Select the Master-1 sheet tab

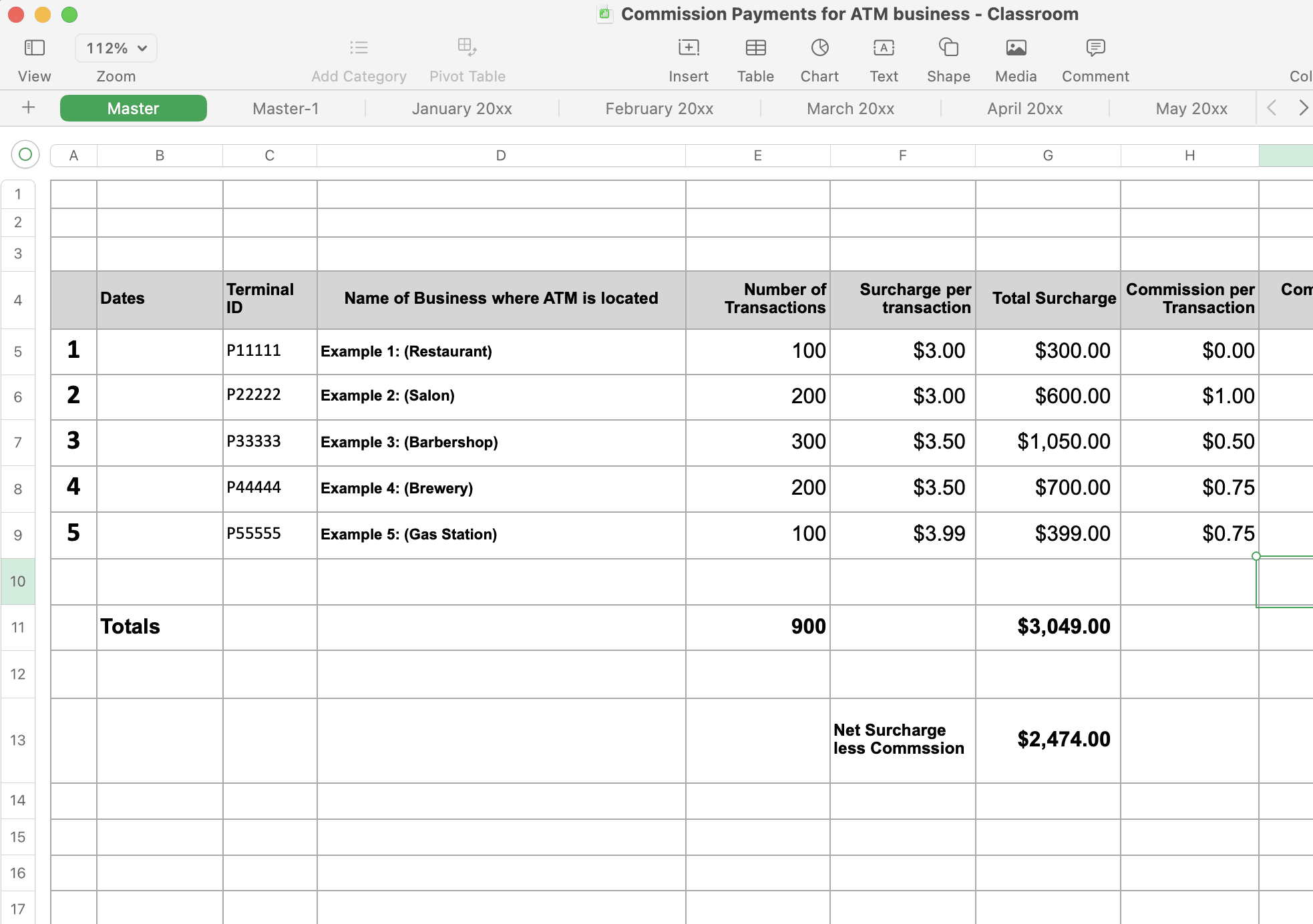286,108
